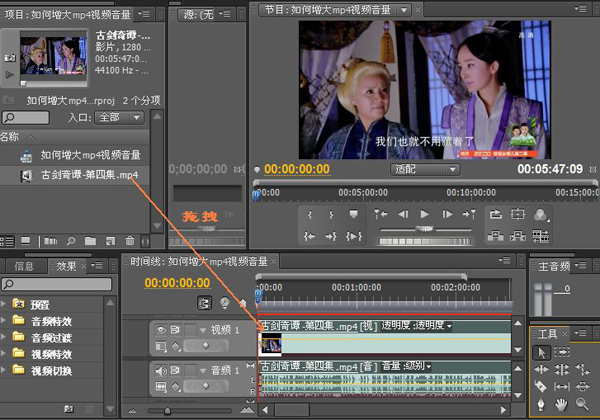This screenshot has height=420, width=600.
Task: Open the Trim monitor button
Action: [540, 236]
